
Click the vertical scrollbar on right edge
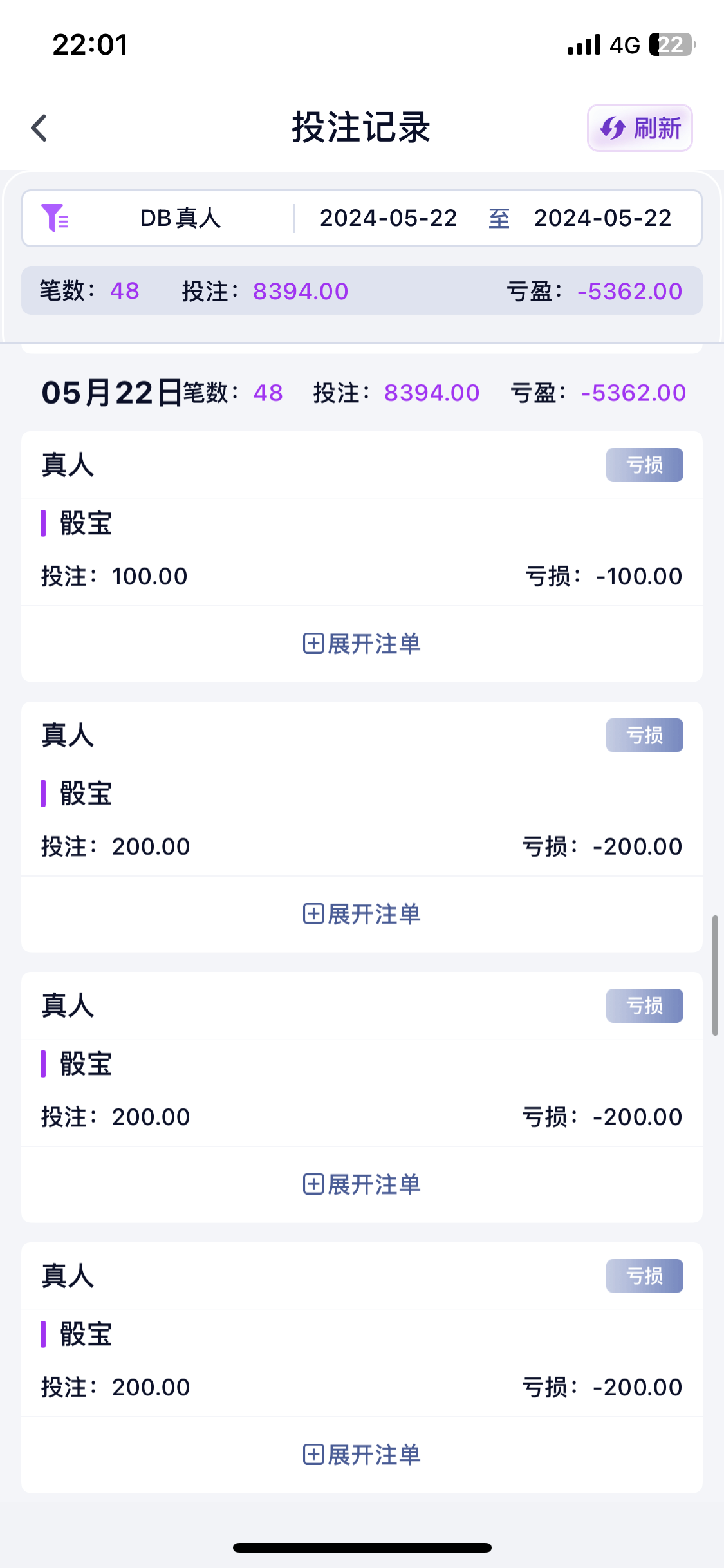[714, 975]
